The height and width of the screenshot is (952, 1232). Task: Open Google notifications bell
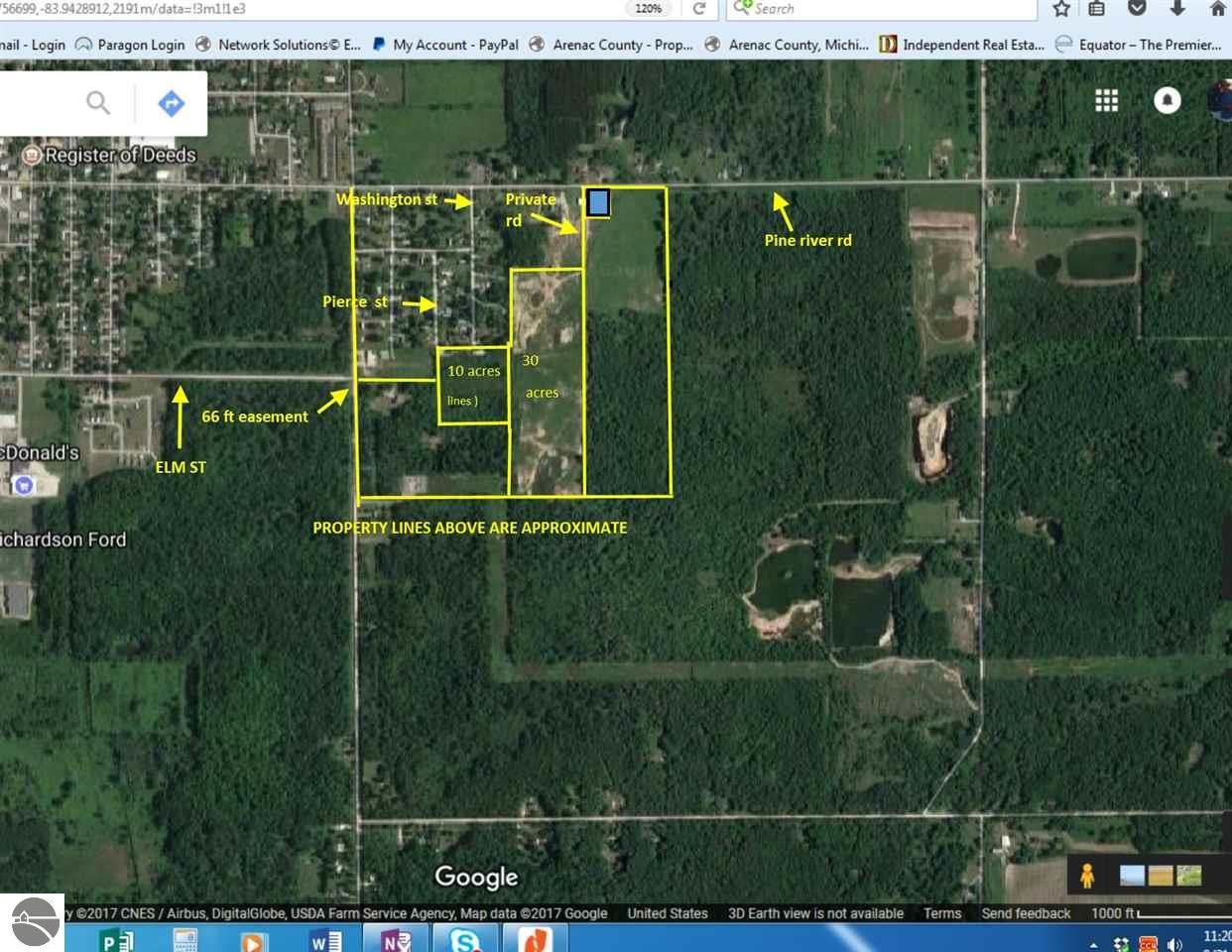pyautogui.click(x=1167, y=99)
